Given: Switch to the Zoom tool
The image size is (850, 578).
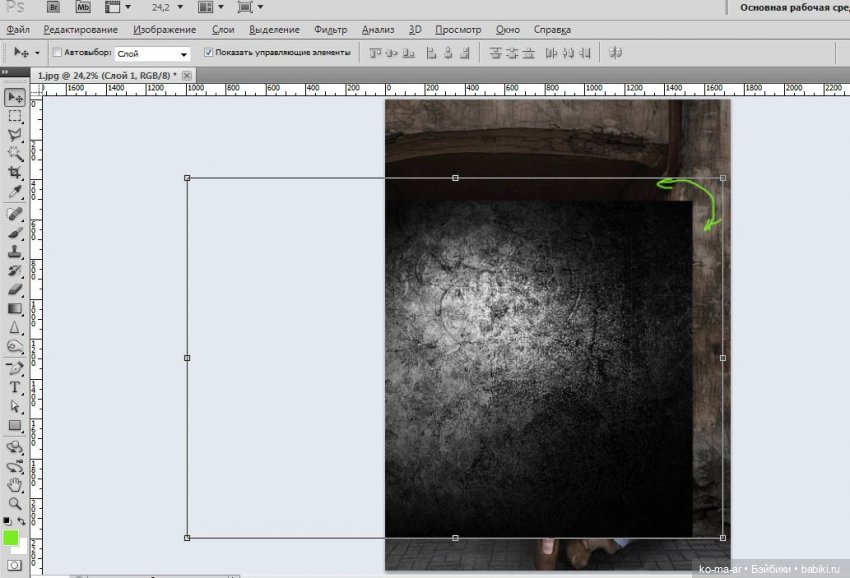Looking at the screenshot, I should [15, 503].
